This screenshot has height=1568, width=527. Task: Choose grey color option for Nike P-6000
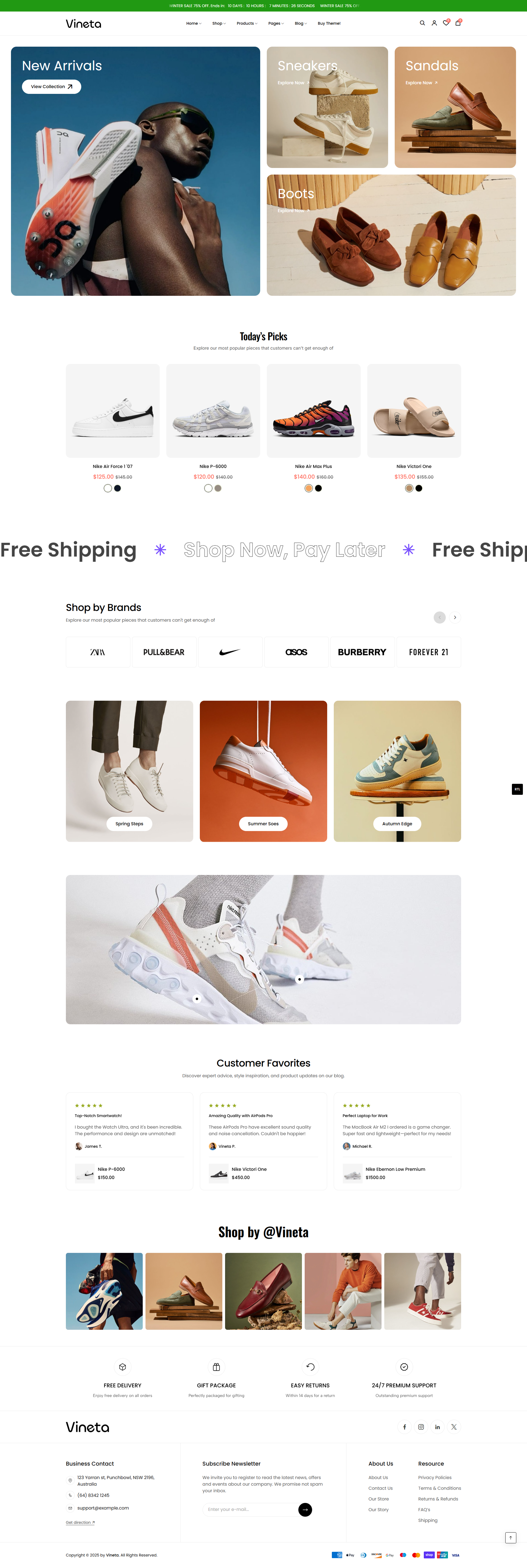pyautogui.click(x=218, y=488)
